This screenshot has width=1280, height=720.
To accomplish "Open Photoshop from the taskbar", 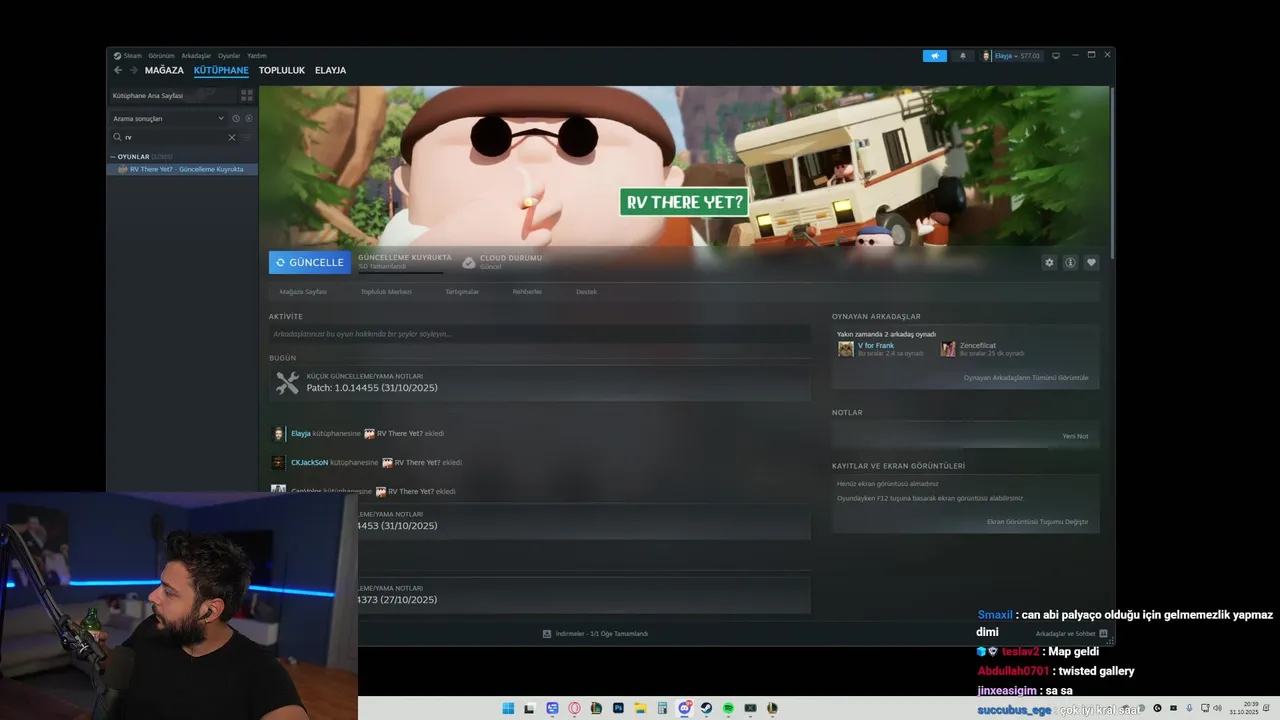I will pyautogui.click(x=618, y=708).
